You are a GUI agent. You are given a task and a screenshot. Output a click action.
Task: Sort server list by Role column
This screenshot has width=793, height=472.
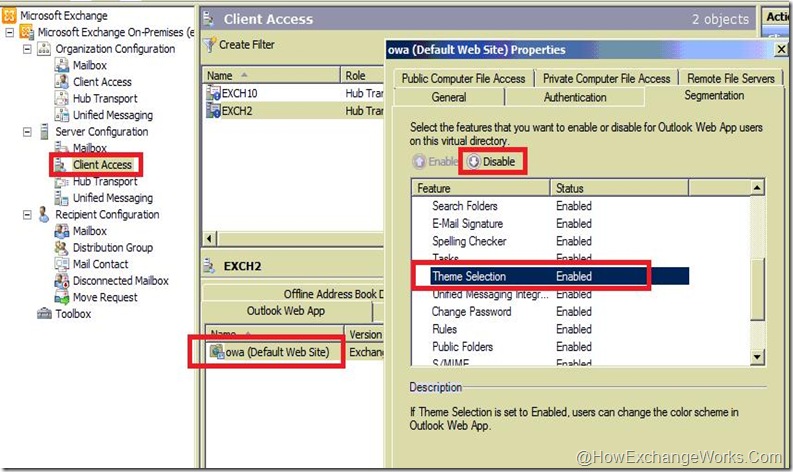coord(362,76)
